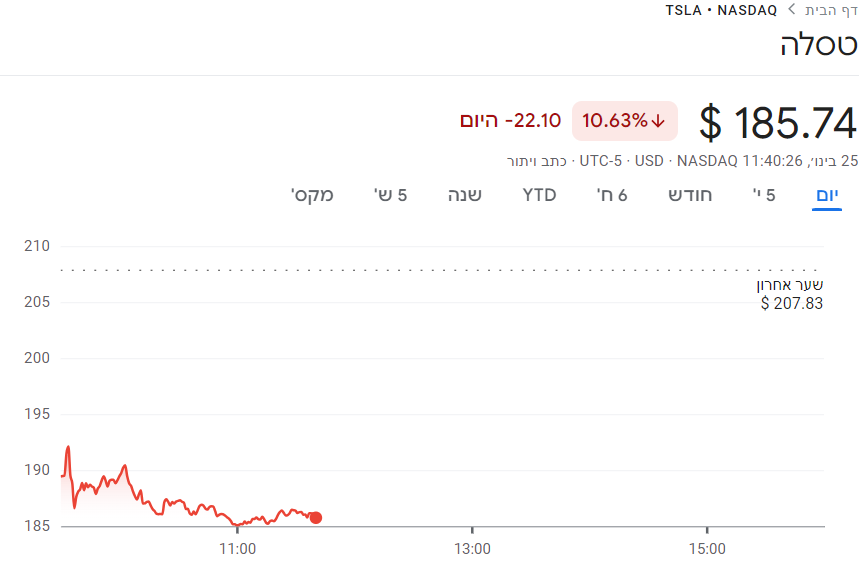Click the 'שער אחרון' $207.83 previous close label
Screen dimensions: 867x568
(x=790, y=294)
